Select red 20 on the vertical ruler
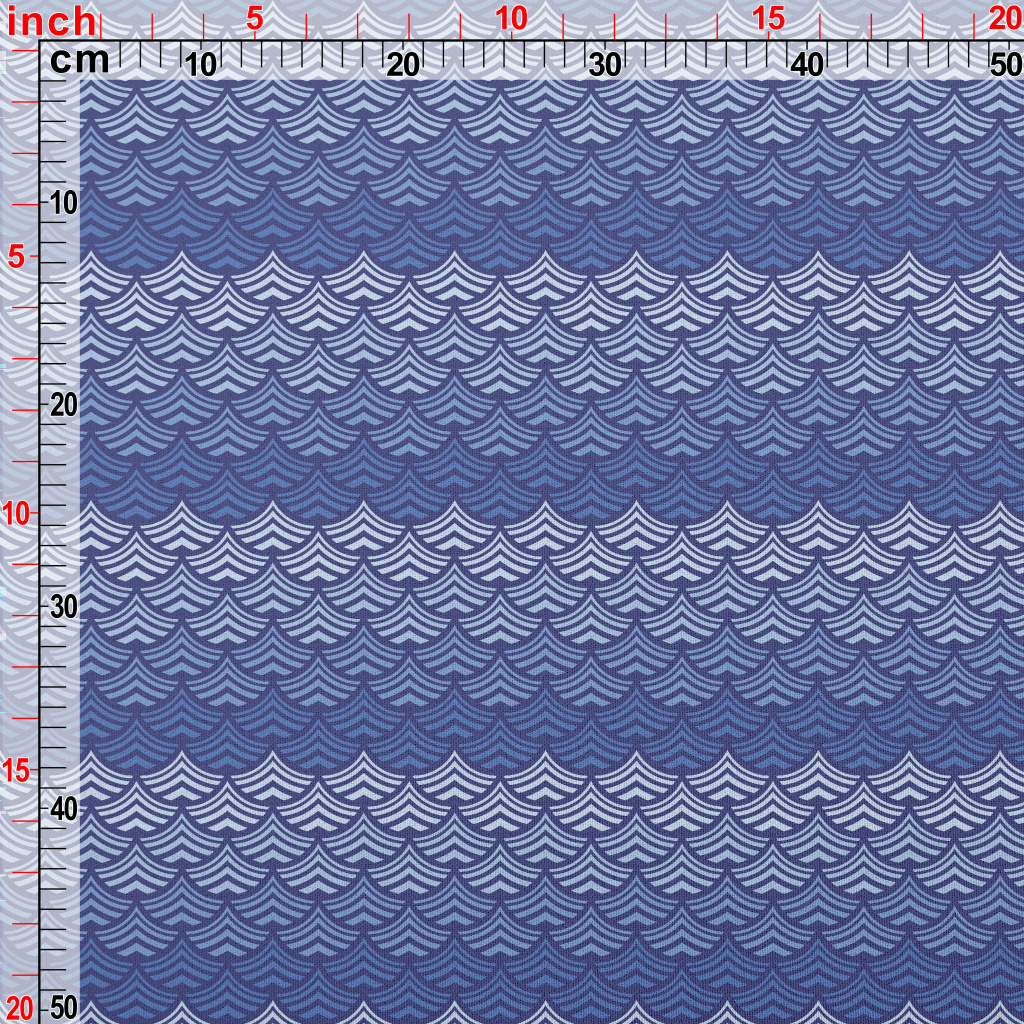Viewport: 1024px width, 1024px height. click(x=19, y=1007)
